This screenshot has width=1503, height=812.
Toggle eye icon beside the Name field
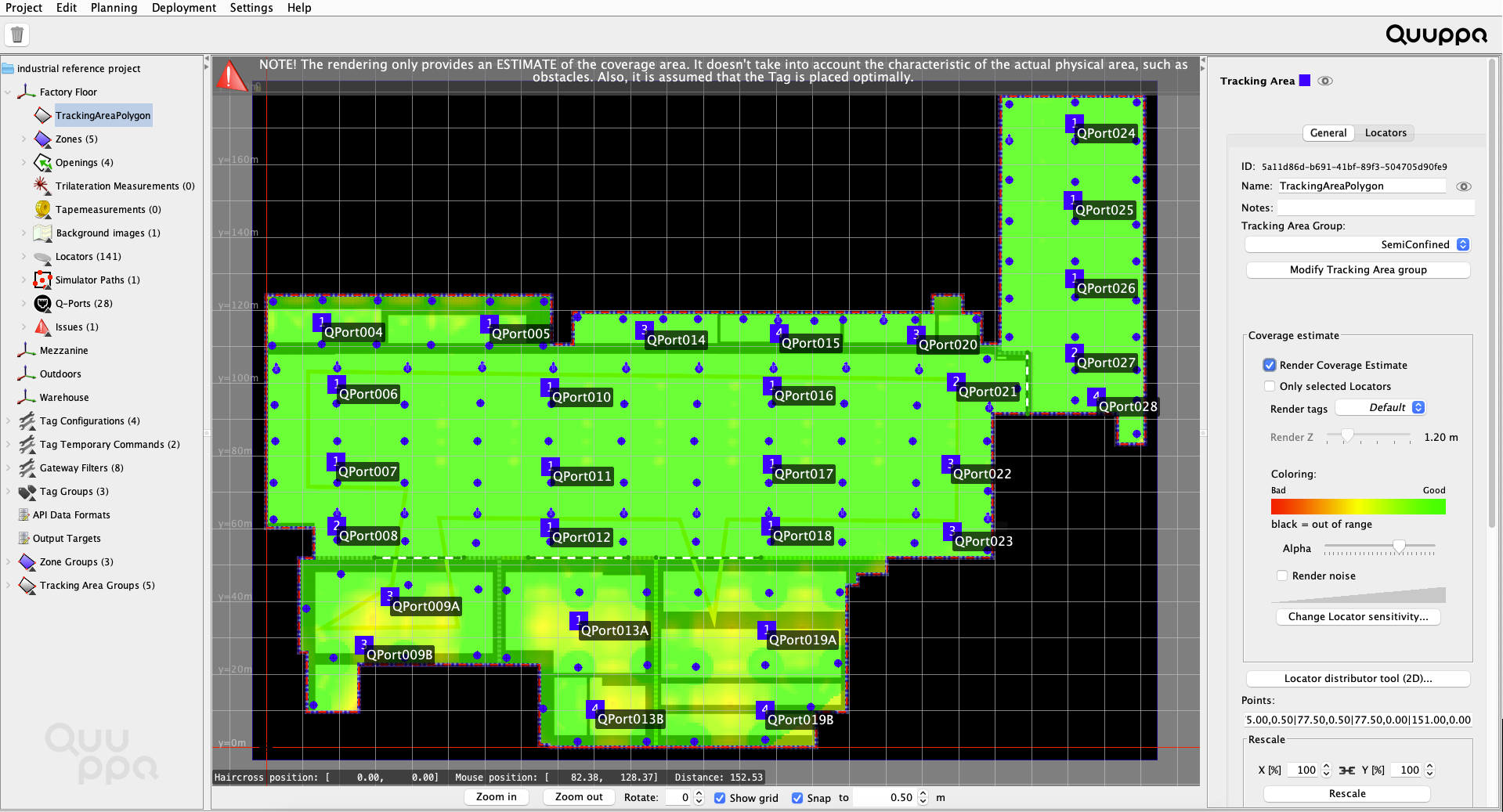tap(1463, 186)
